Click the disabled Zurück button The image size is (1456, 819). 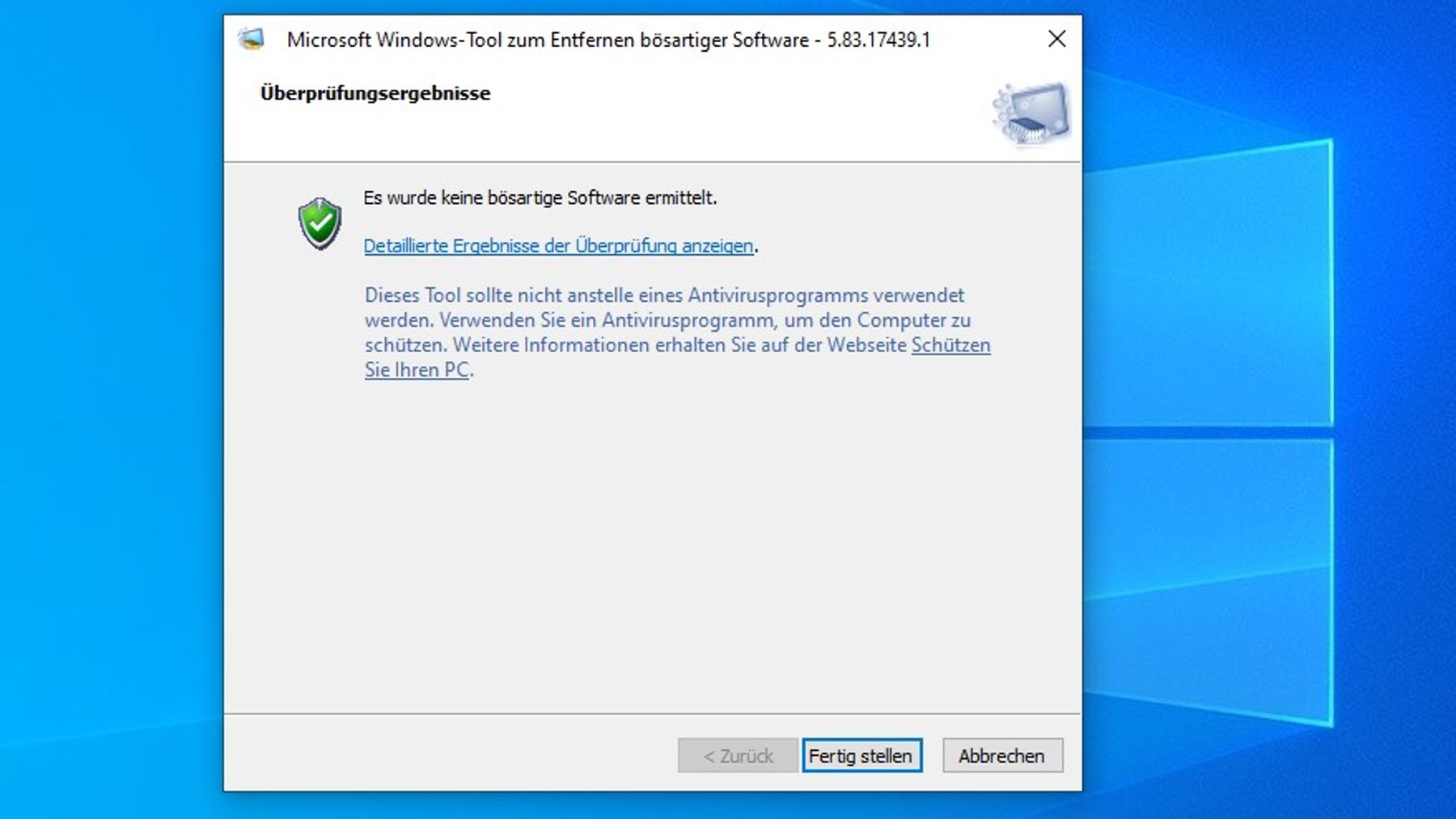point(738,755)
